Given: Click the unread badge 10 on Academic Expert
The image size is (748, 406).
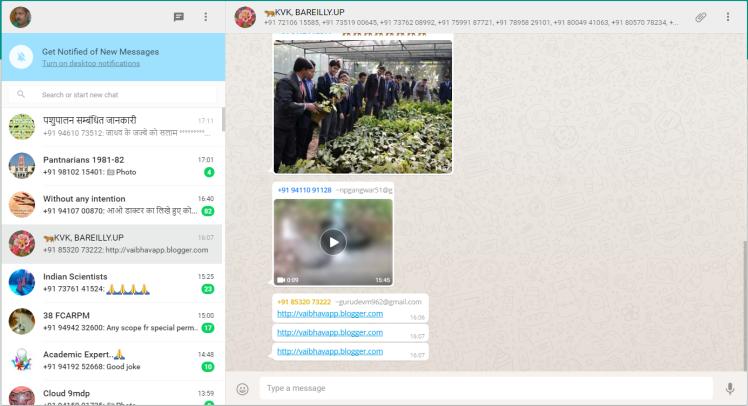Looking at the screenshot, I should [208, 367].
